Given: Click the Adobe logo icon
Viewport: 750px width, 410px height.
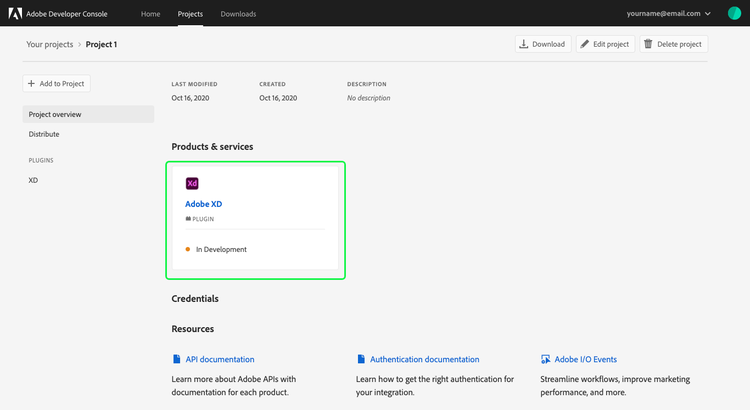Looking at the screenshot, I should point(15,13).
